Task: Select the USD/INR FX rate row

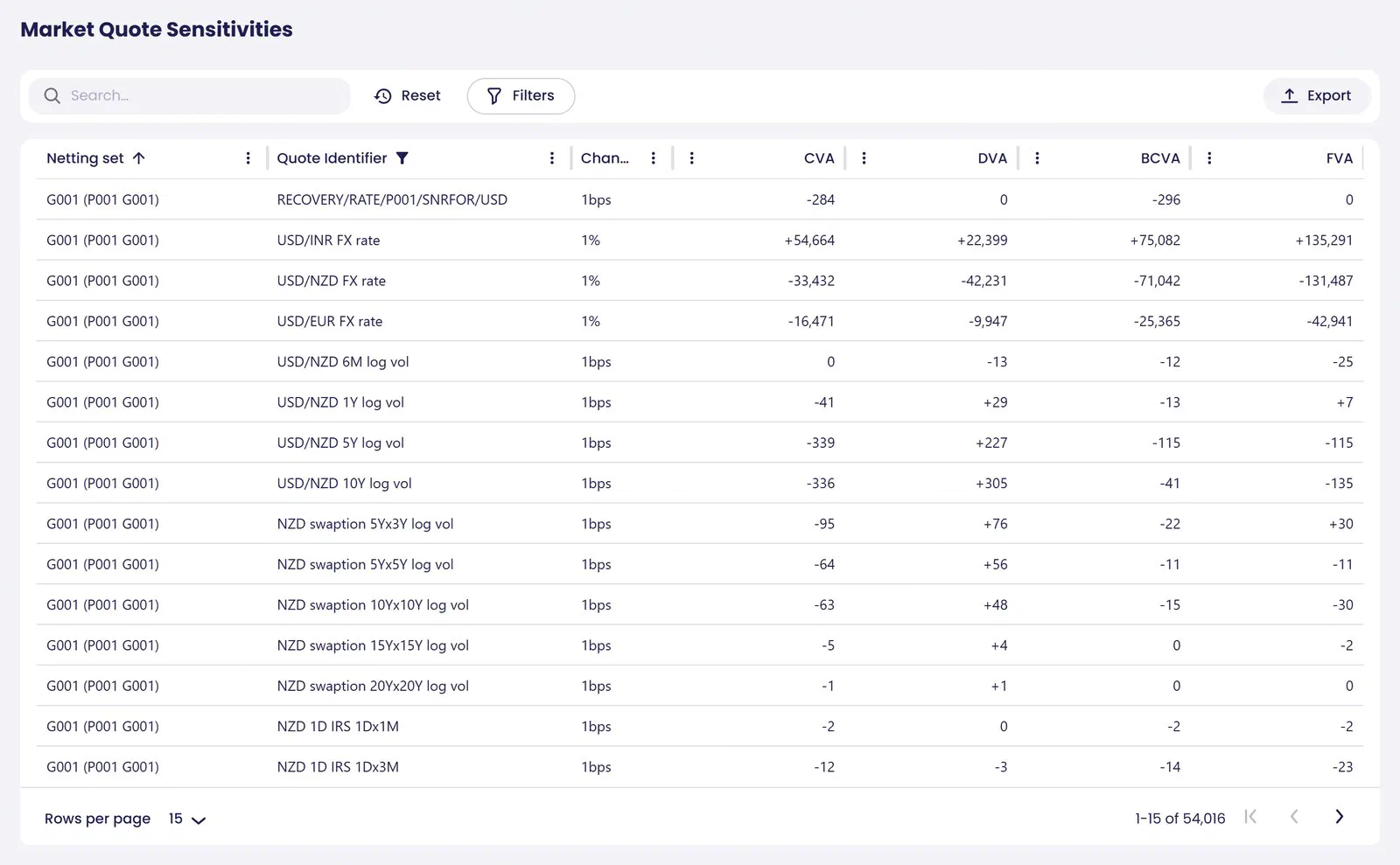Action: tap(700, 240)
